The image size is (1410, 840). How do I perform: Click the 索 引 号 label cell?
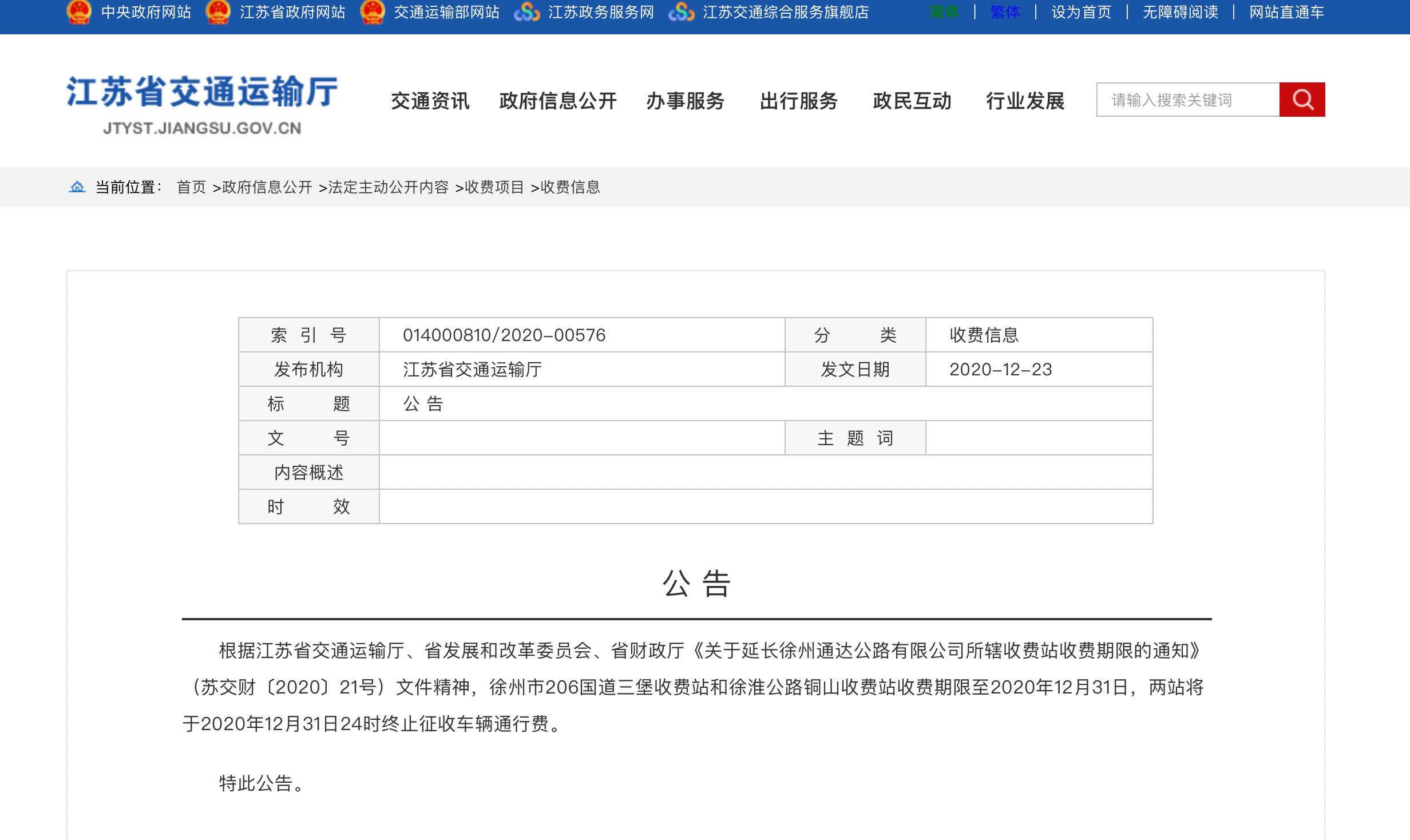309,335
